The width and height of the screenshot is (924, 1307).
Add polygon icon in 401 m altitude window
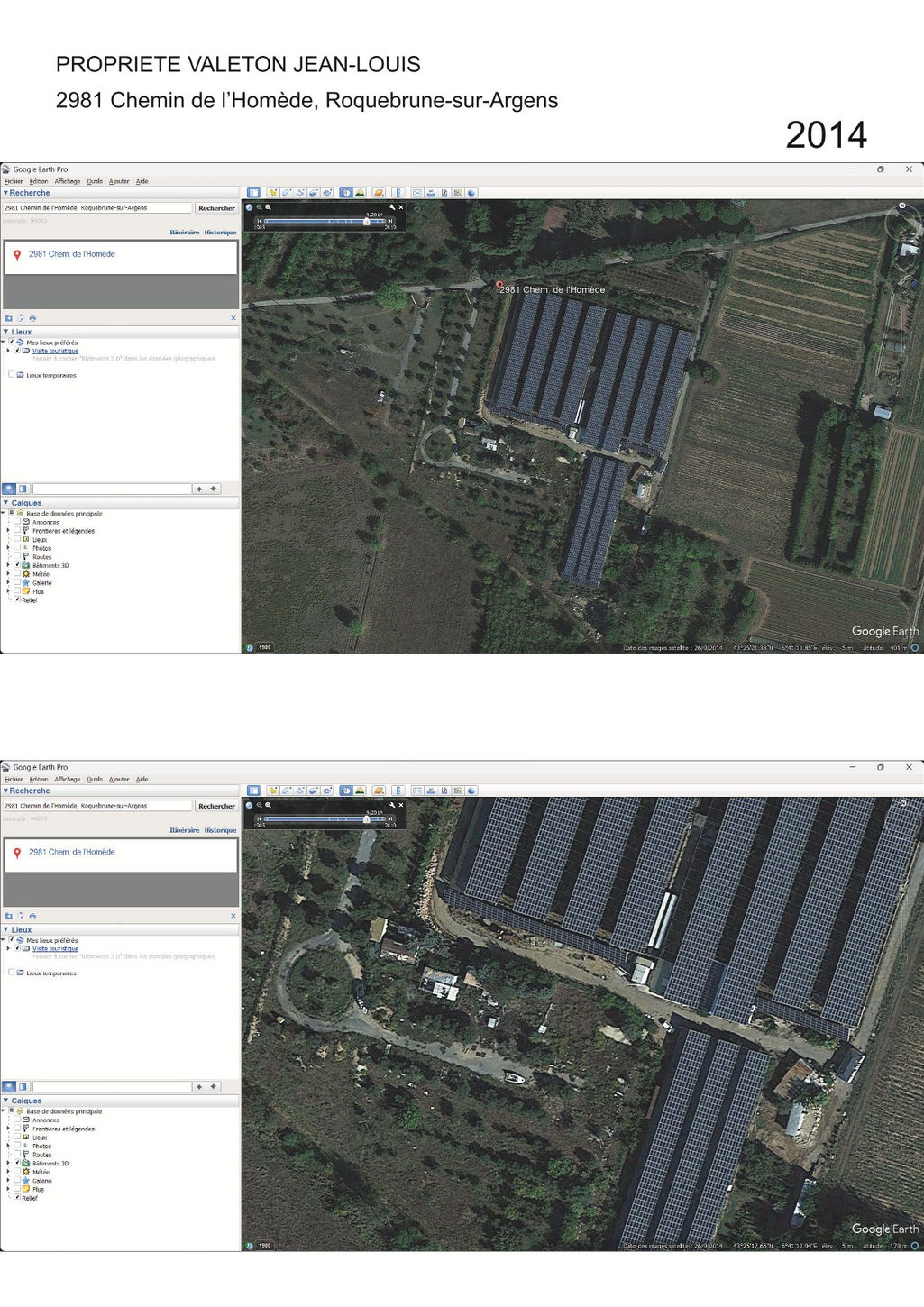[x=286, y=193]
